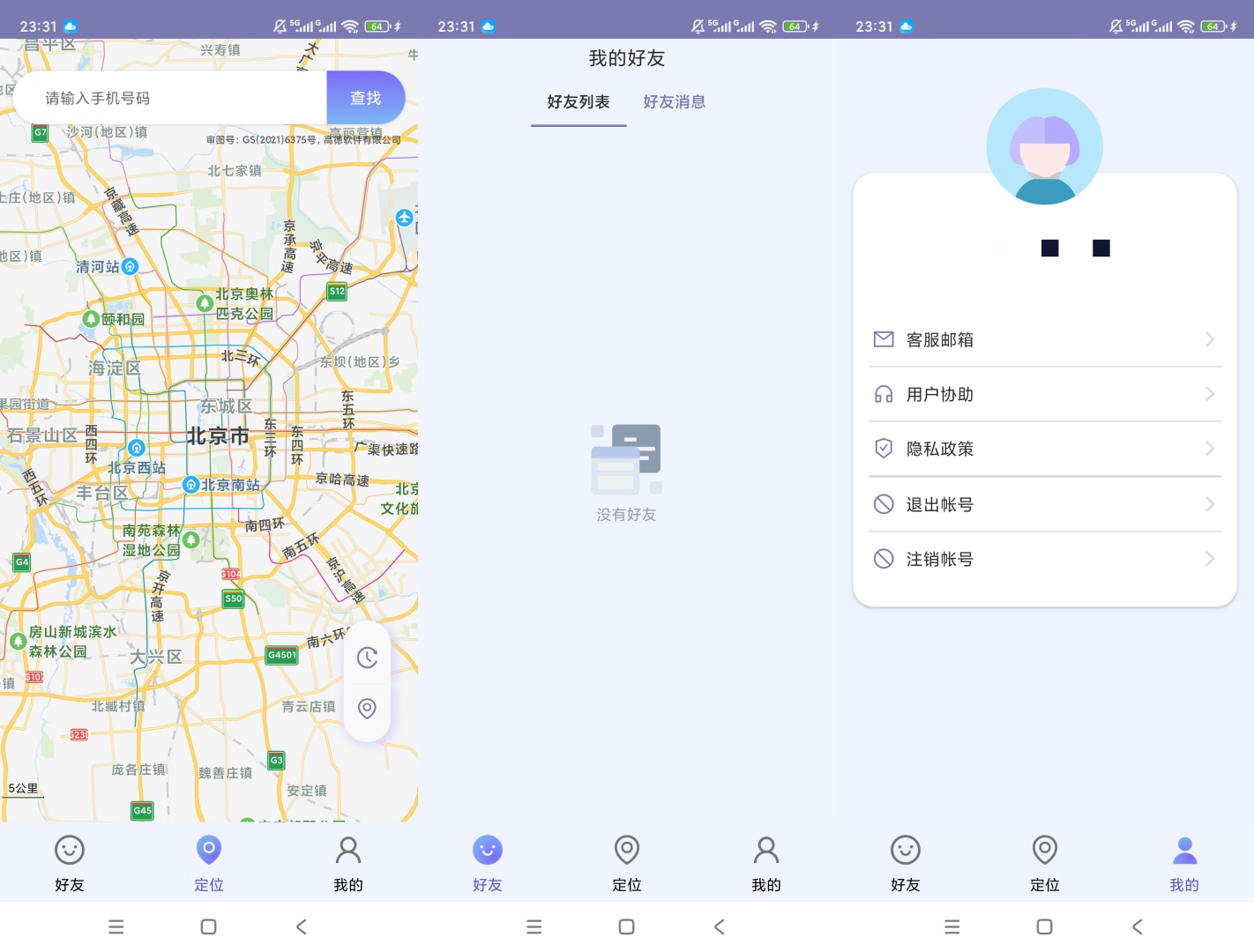The width and height of the screenshot is (1254, 952).
Task: Tap the locate-me pin button on map
Action: click(367, 709)
